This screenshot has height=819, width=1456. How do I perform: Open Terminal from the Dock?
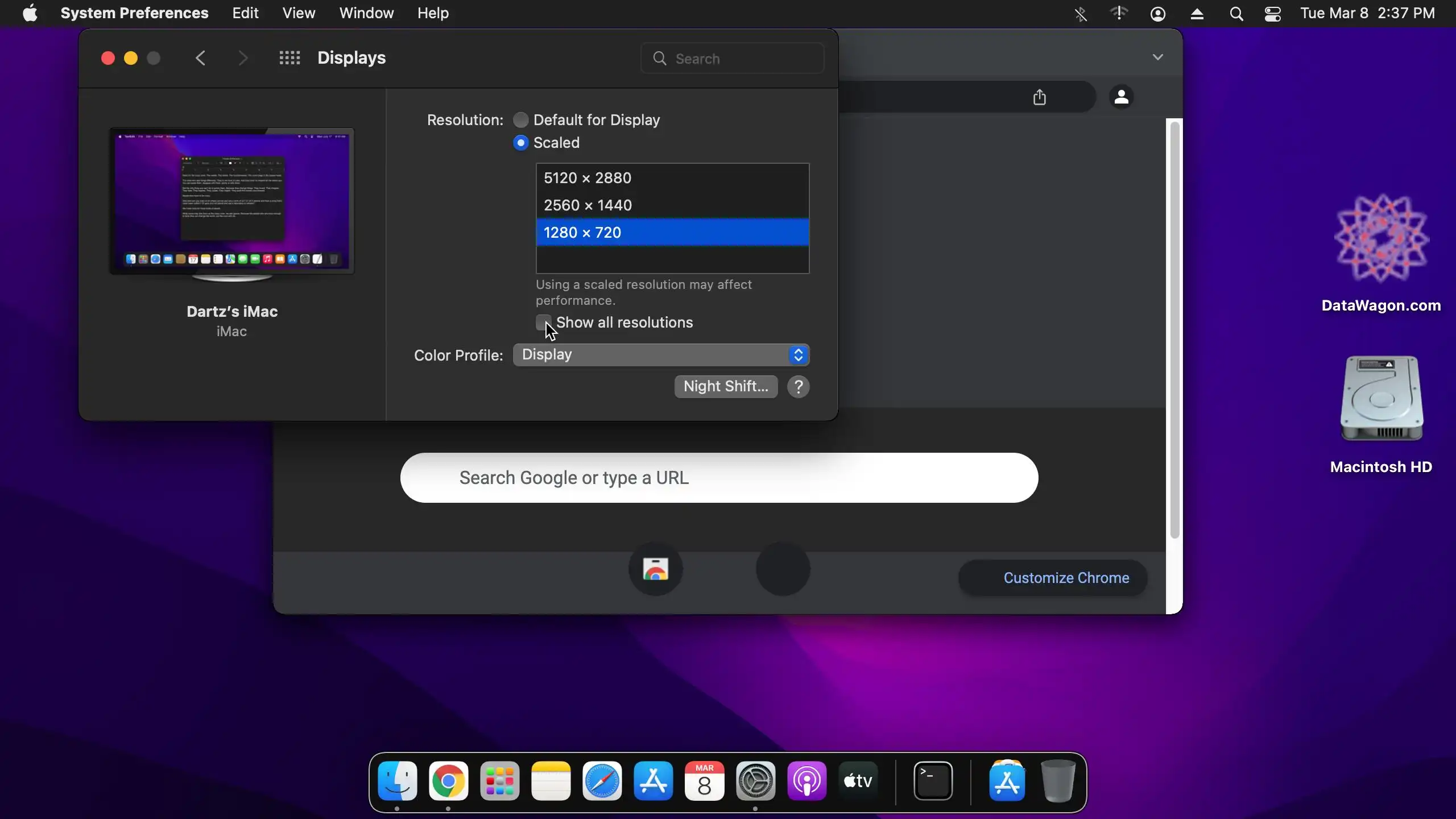click(933, 781)
